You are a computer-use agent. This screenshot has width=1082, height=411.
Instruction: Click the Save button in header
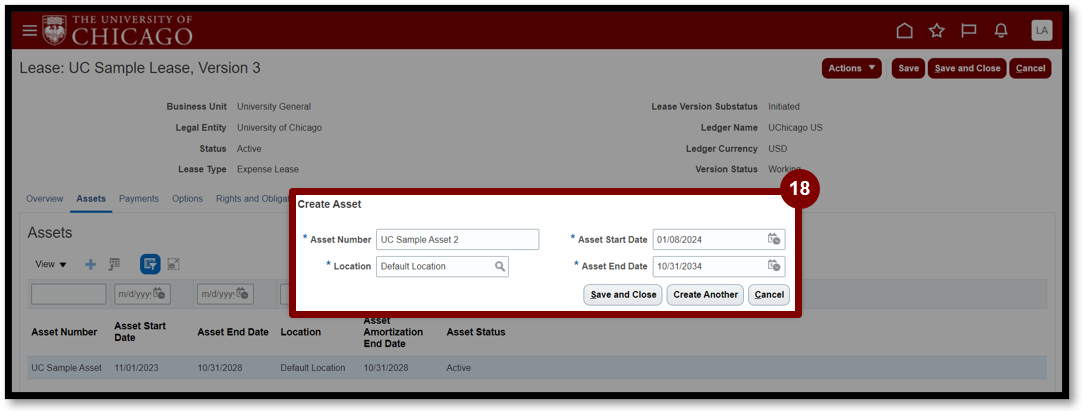click(x=908, y=68)
